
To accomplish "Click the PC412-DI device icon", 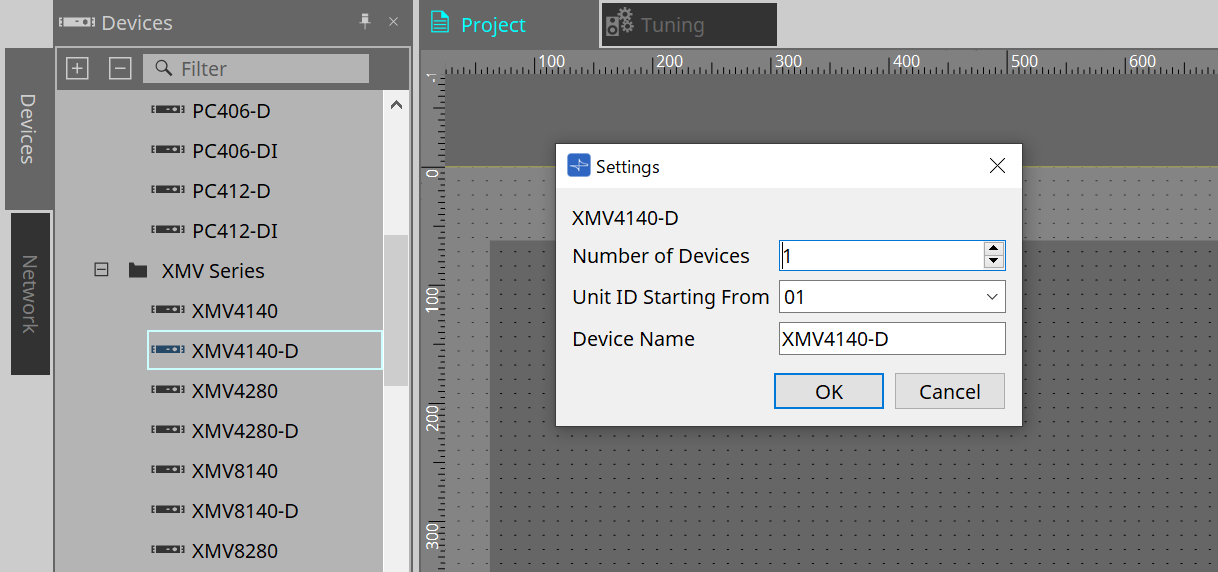I will [169, 231].
